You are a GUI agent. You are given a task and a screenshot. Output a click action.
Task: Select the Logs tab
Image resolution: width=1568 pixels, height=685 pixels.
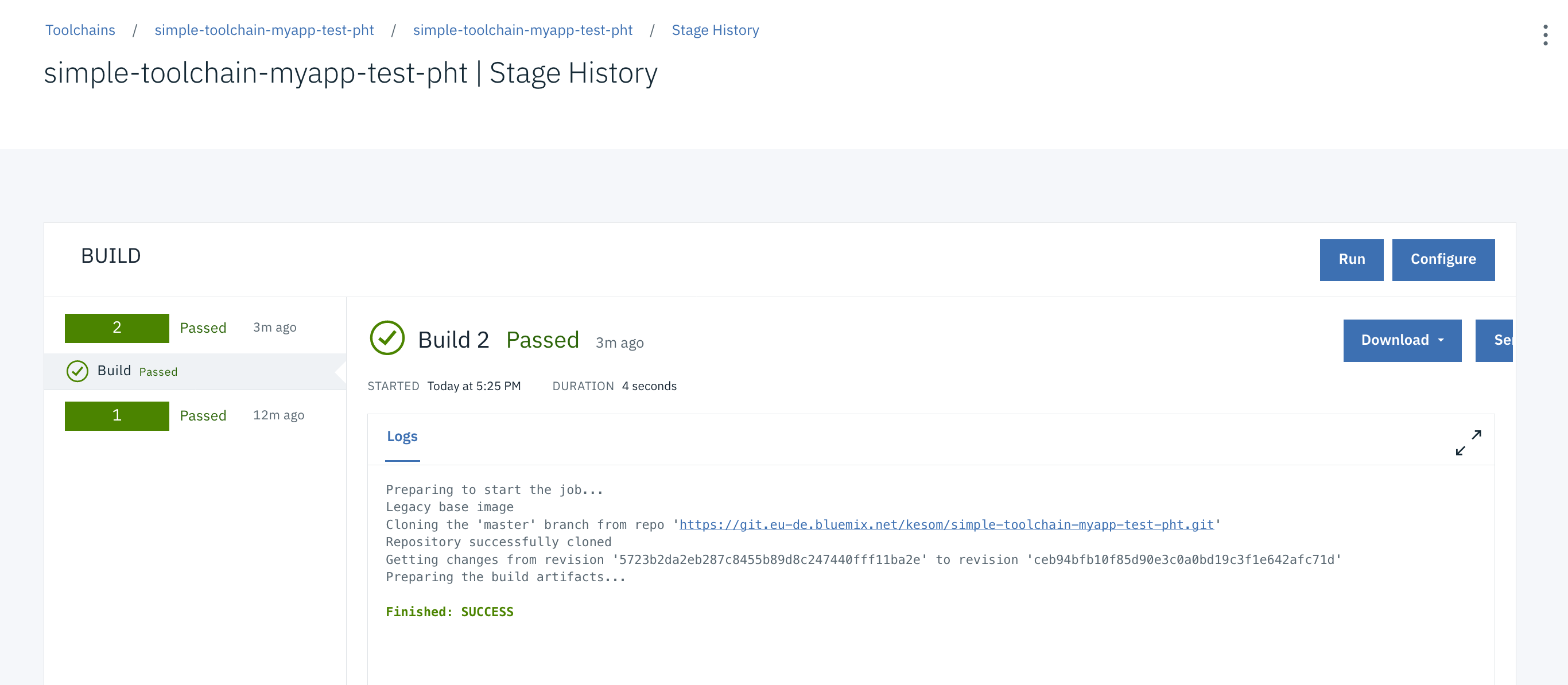pyautogui.click(x=402, y=437)
